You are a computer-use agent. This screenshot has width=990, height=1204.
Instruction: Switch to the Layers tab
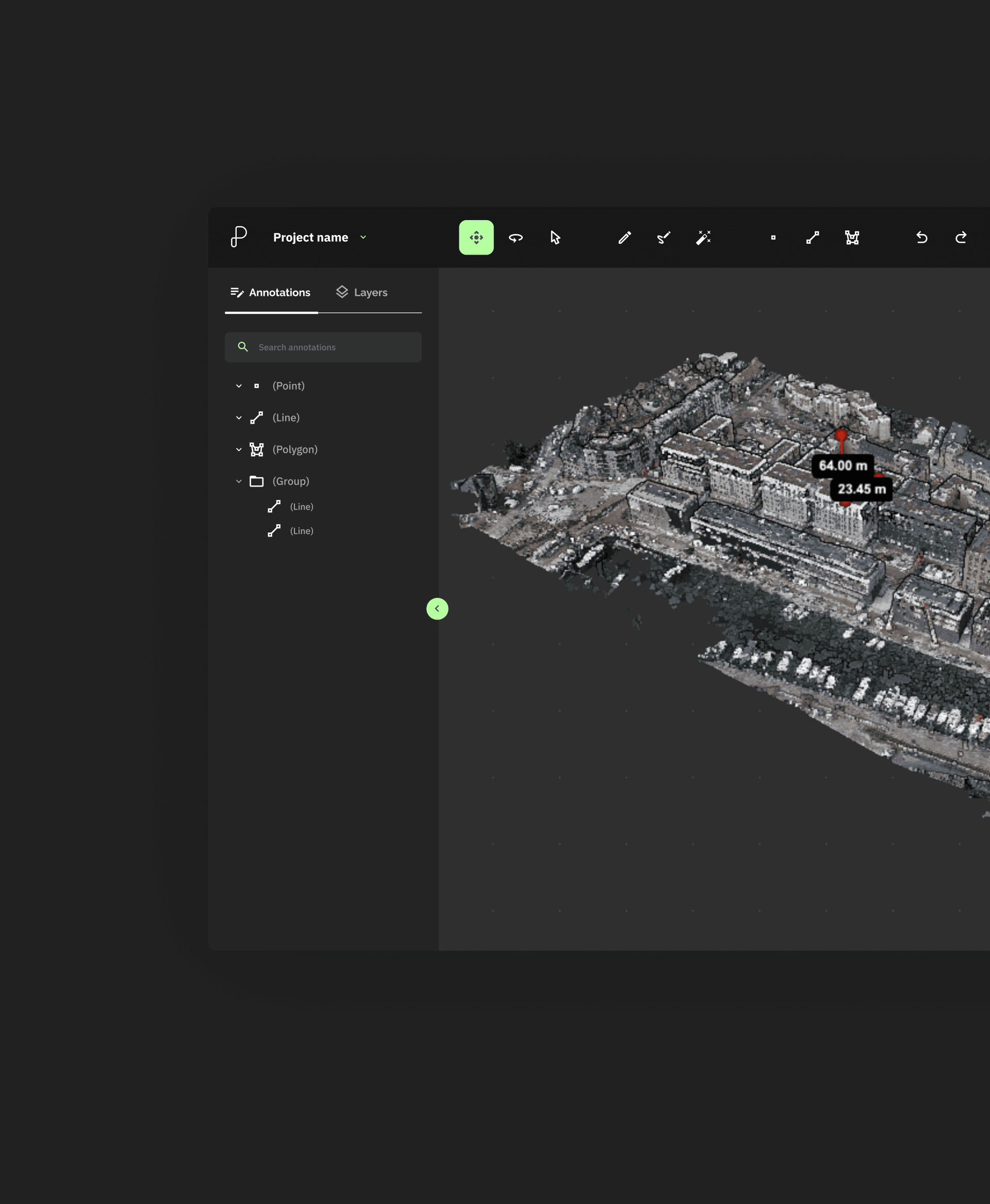tap(361, 292)
